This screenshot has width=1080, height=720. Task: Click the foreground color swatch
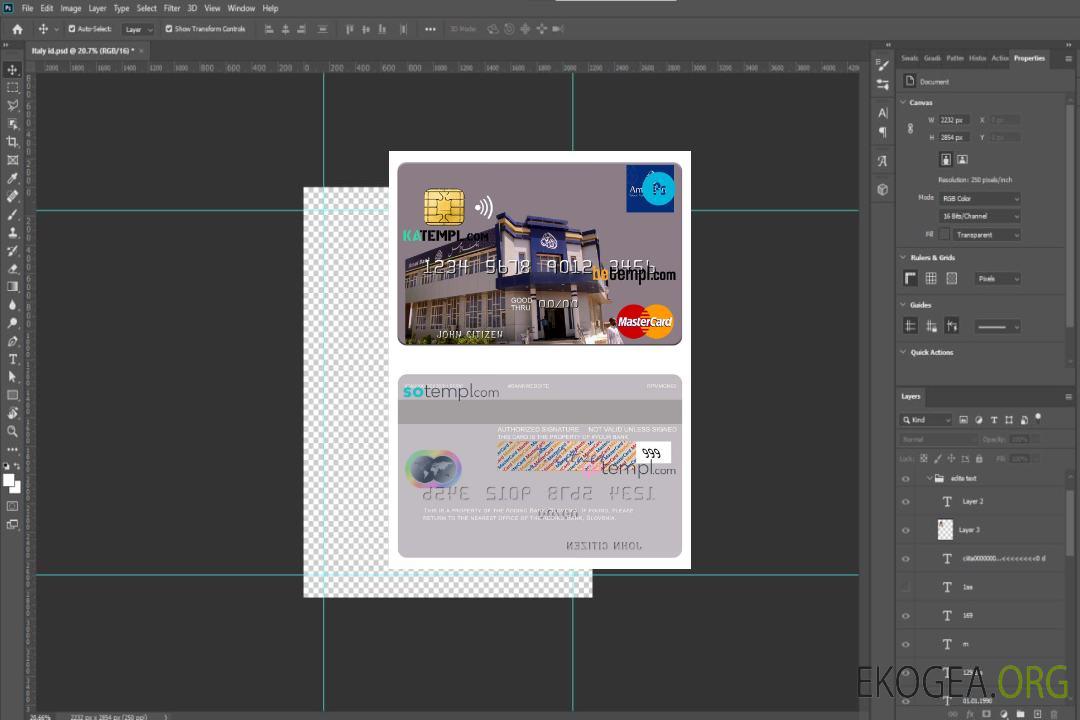[x=9, y=481]
